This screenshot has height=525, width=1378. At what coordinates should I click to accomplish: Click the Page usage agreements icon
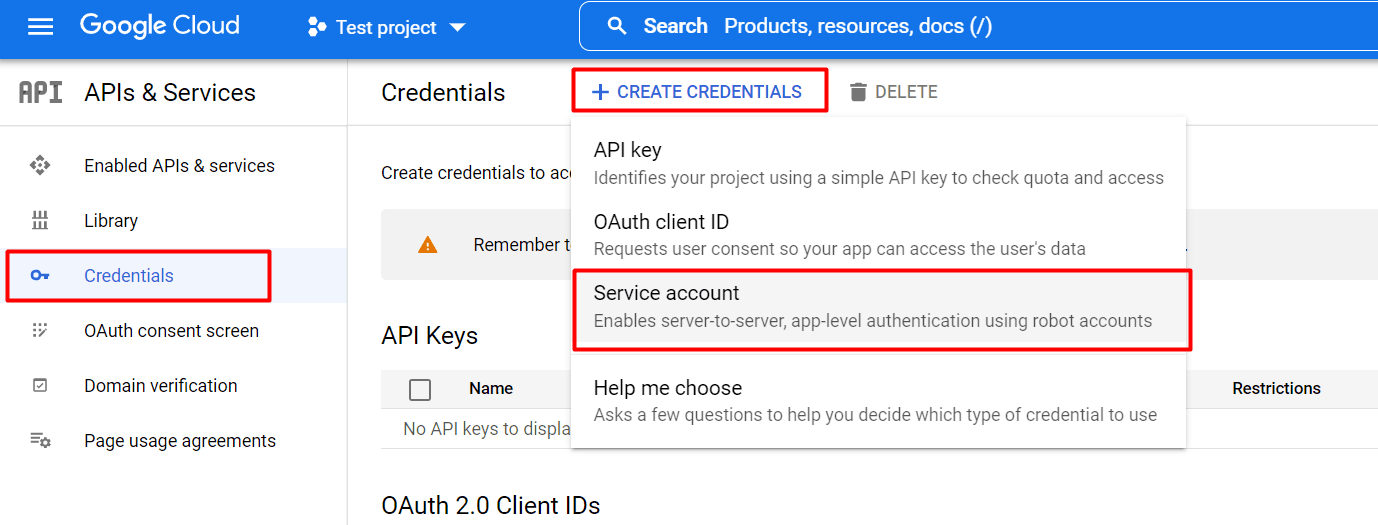point(40,441)
